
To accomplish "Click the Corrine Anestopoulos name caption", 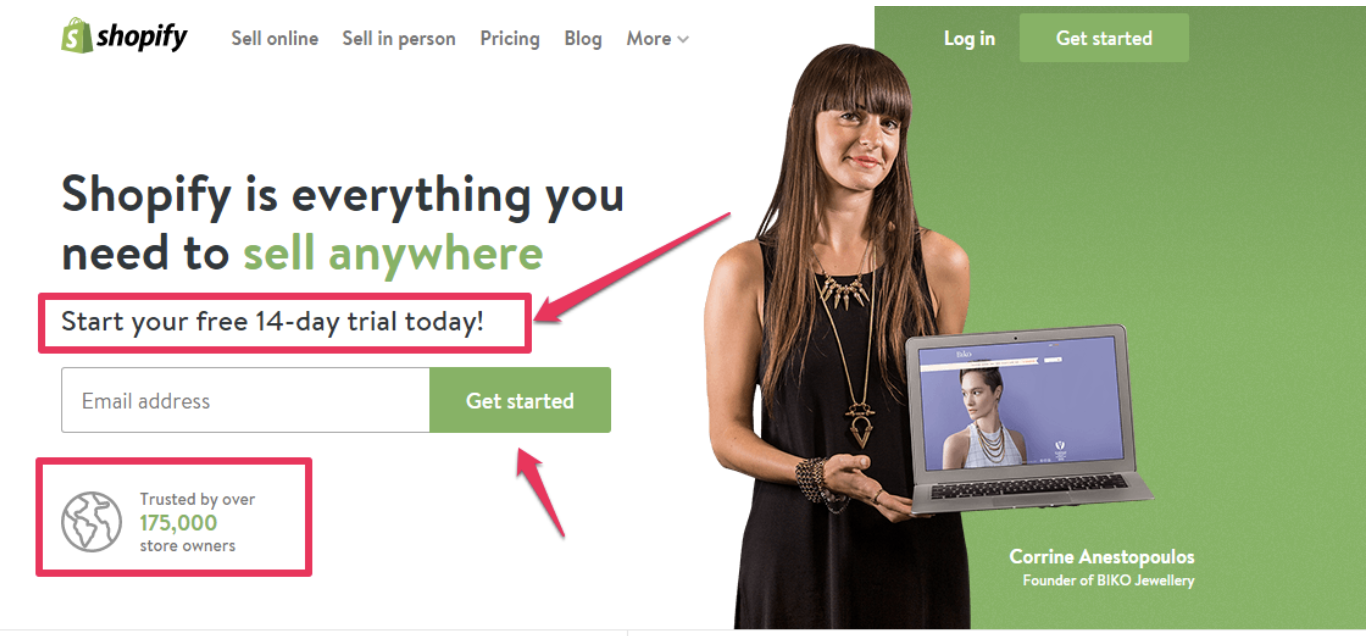I will coord(1102,557).
